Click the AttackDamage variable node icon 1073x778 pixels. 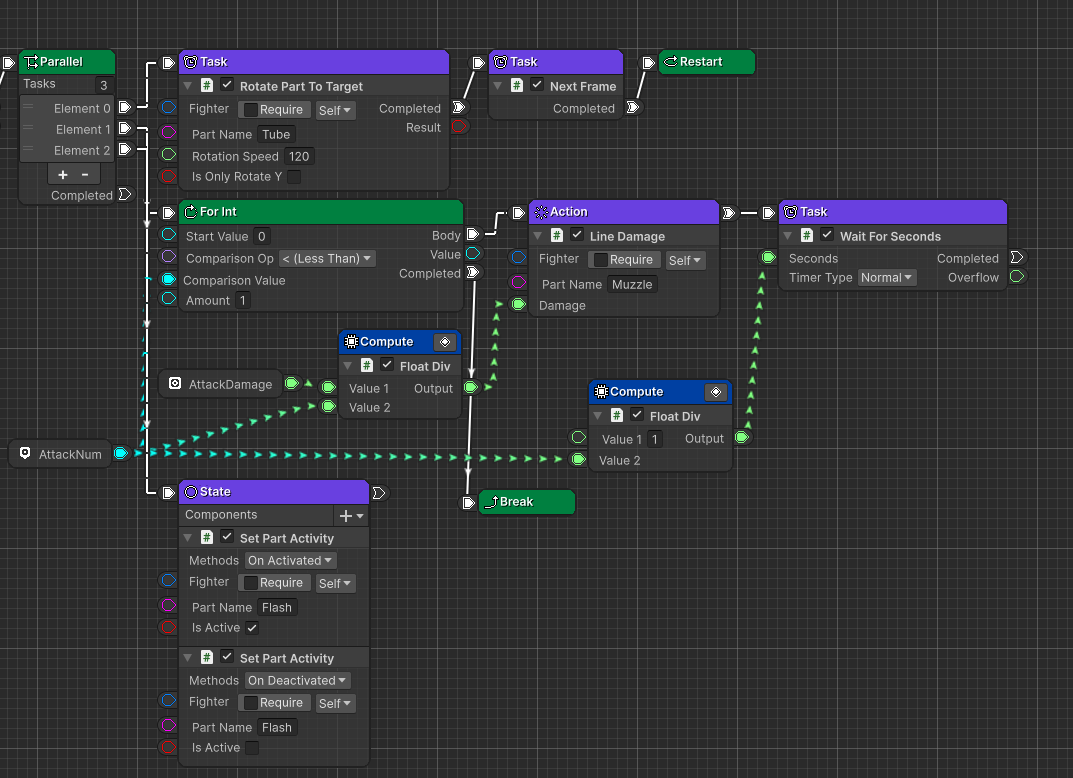(x=175, y=384)
